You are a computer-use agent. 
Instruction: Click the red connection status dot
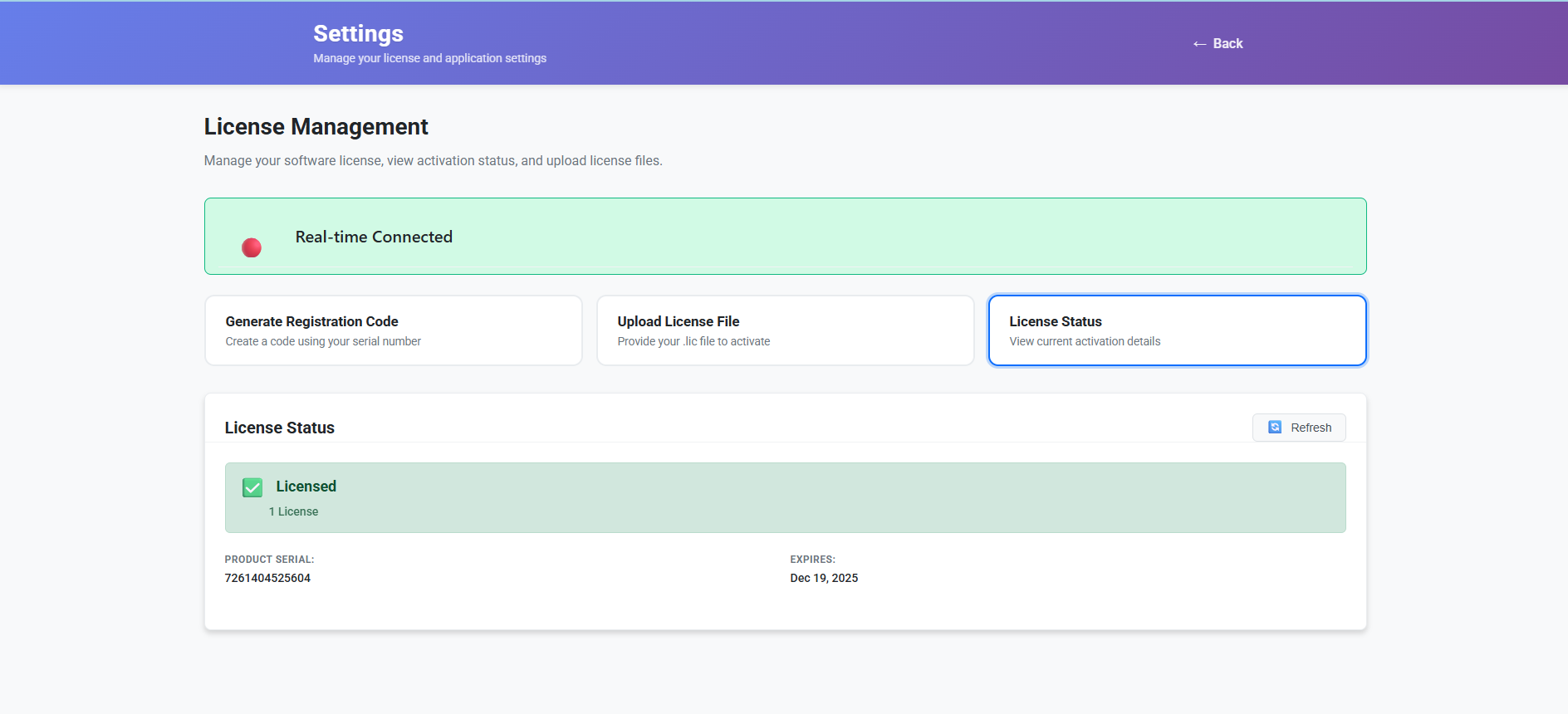[252, 247]
